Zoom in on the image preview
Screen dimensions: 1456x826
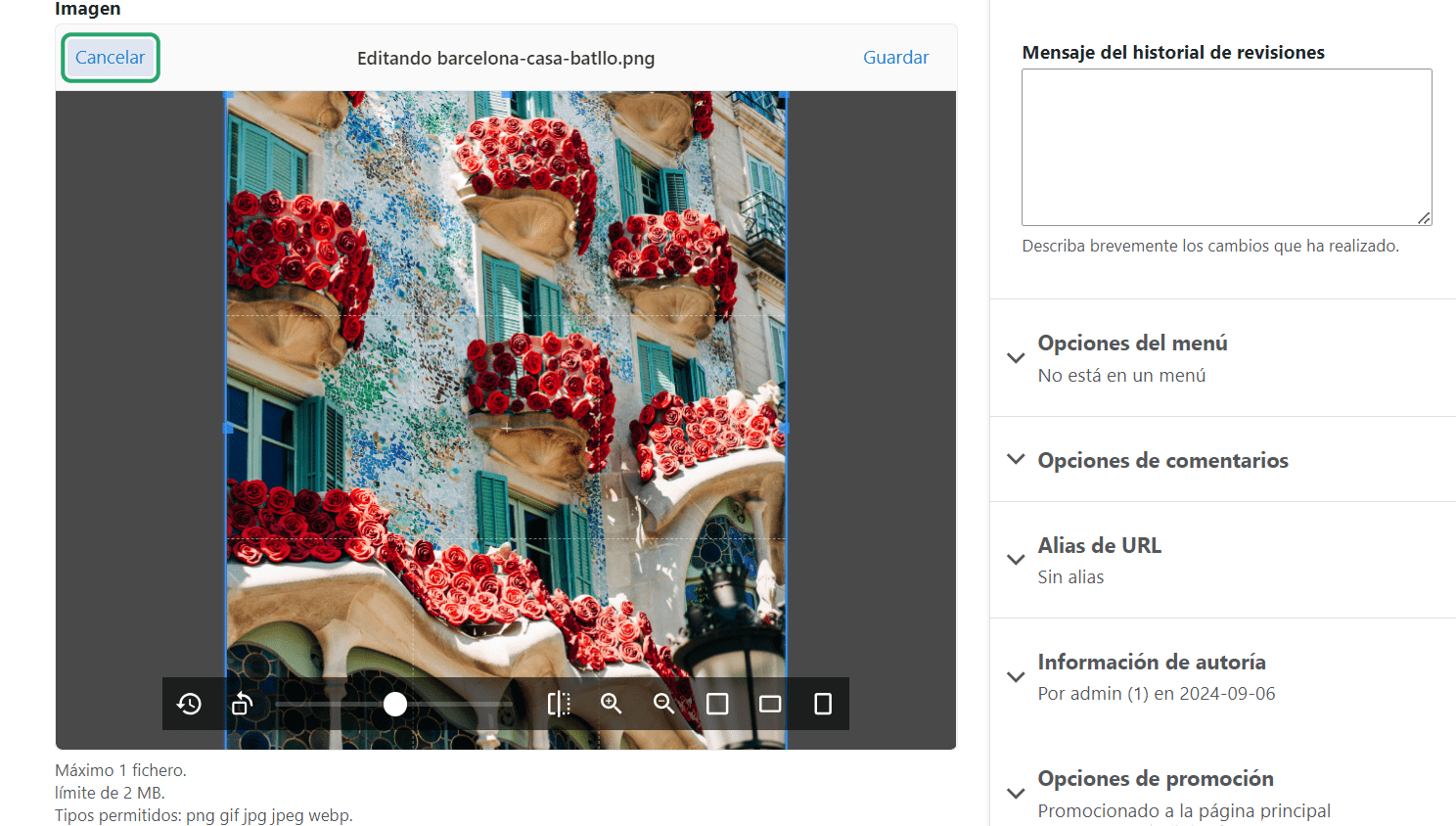[612, 704]
